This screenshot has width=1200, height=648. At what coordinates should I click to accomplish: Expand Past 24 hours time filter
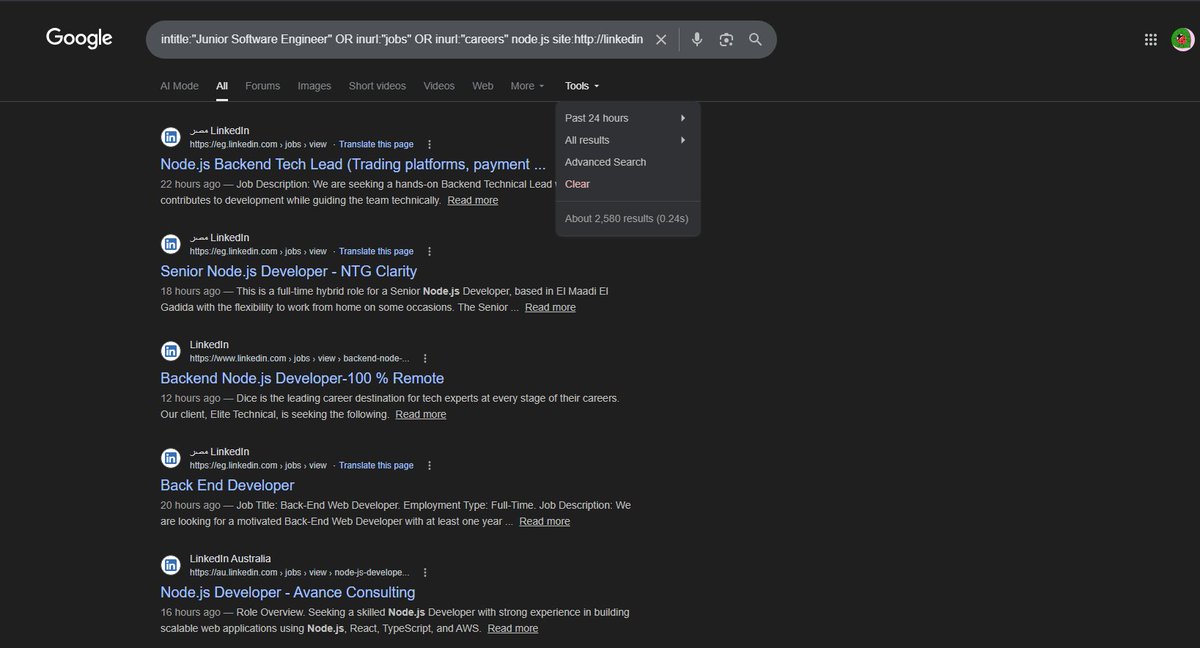tap(628, 118)
